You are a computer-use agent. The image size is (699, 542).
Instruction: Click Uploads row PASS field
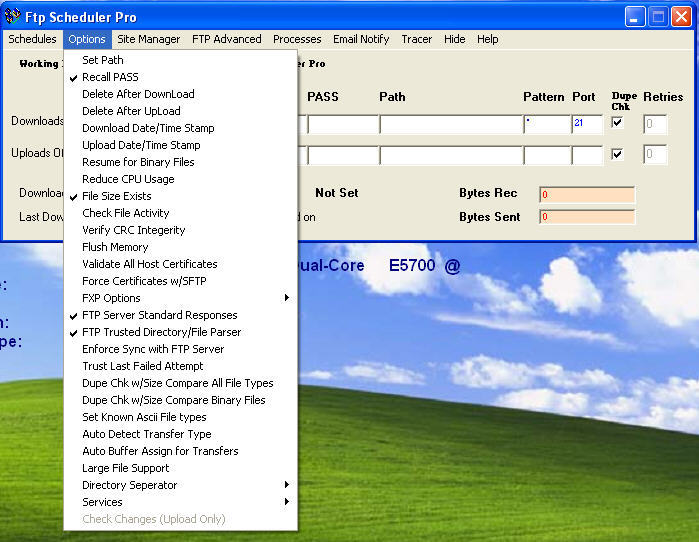[x=343, y=156]
